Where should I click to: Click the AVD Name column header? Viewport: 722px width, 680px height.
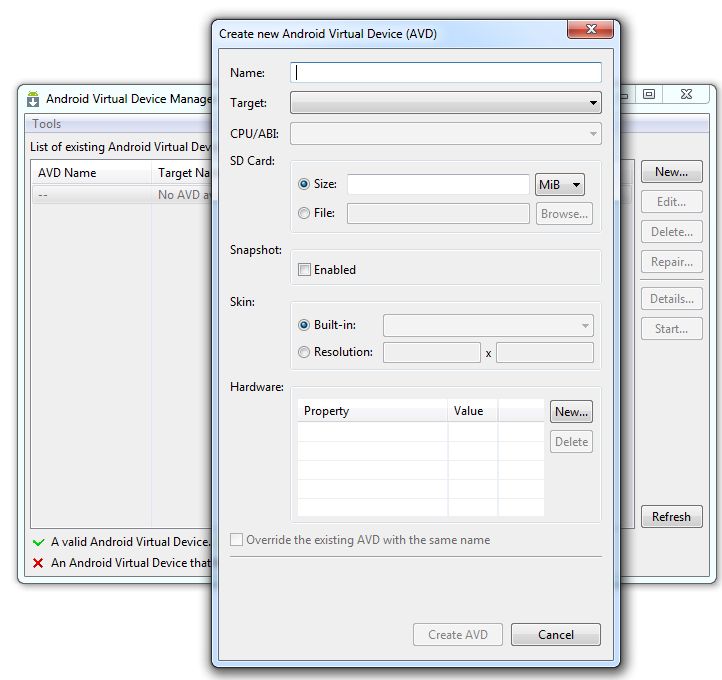(x=91, y=173)
